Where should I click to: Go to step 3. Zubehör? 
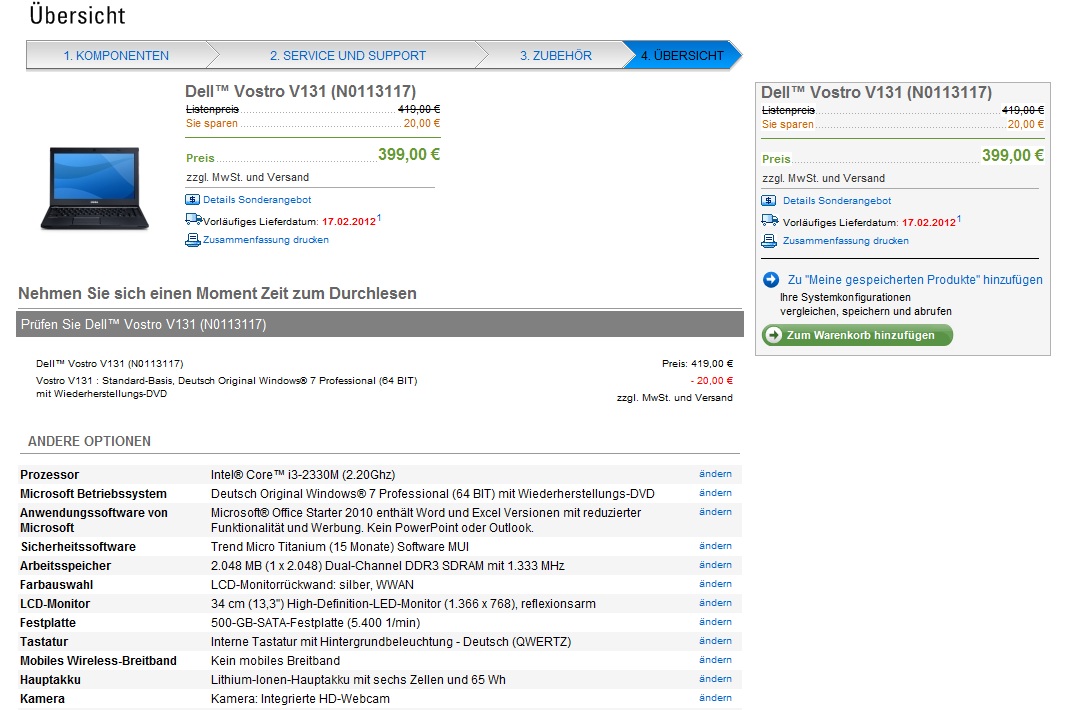(x=556, y=55)
